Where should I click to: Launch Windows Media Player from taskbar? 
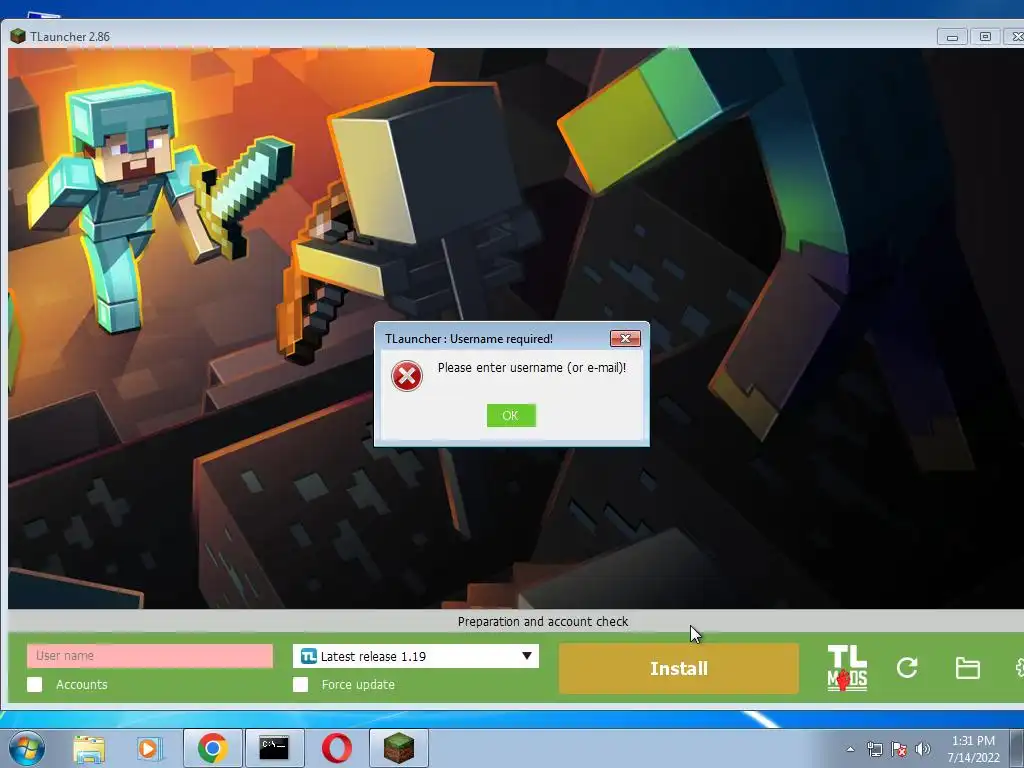[149, 749]
